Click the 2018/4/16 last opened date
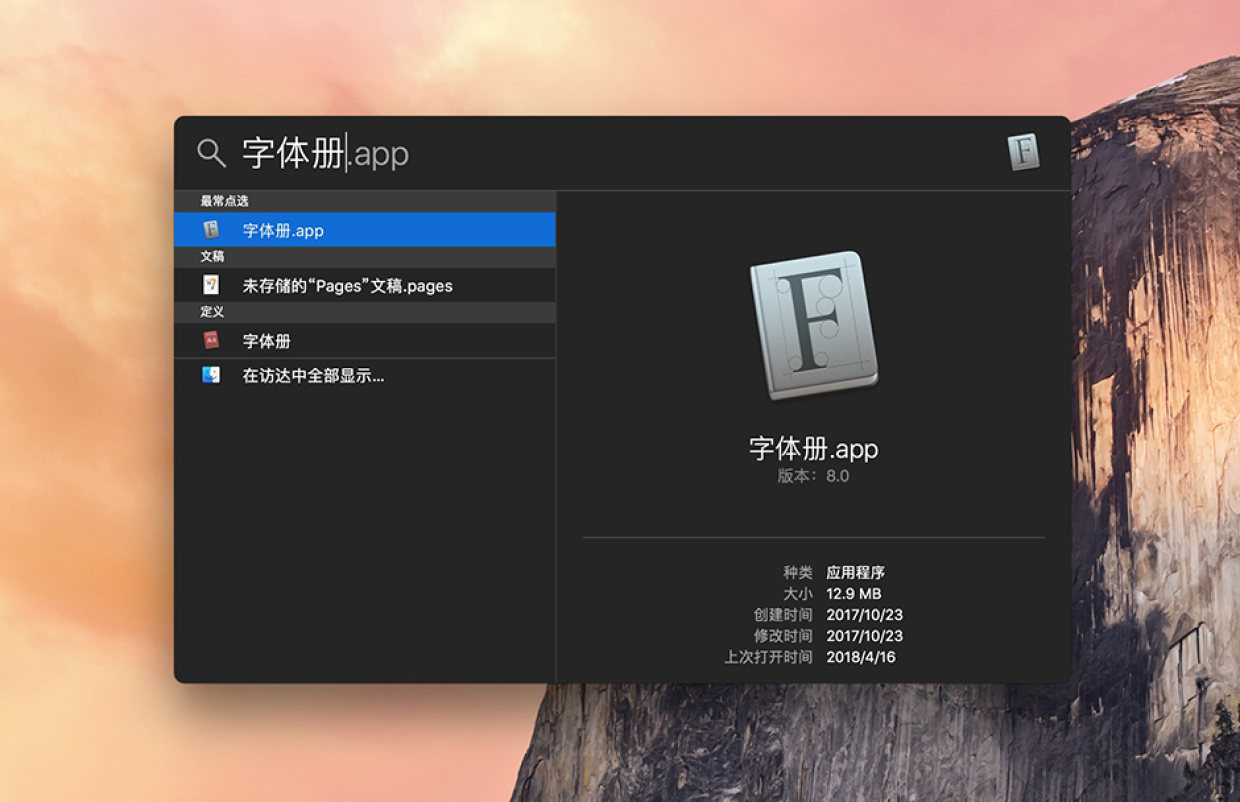The height and width of the screenshot is (802, 1240). 861,657
